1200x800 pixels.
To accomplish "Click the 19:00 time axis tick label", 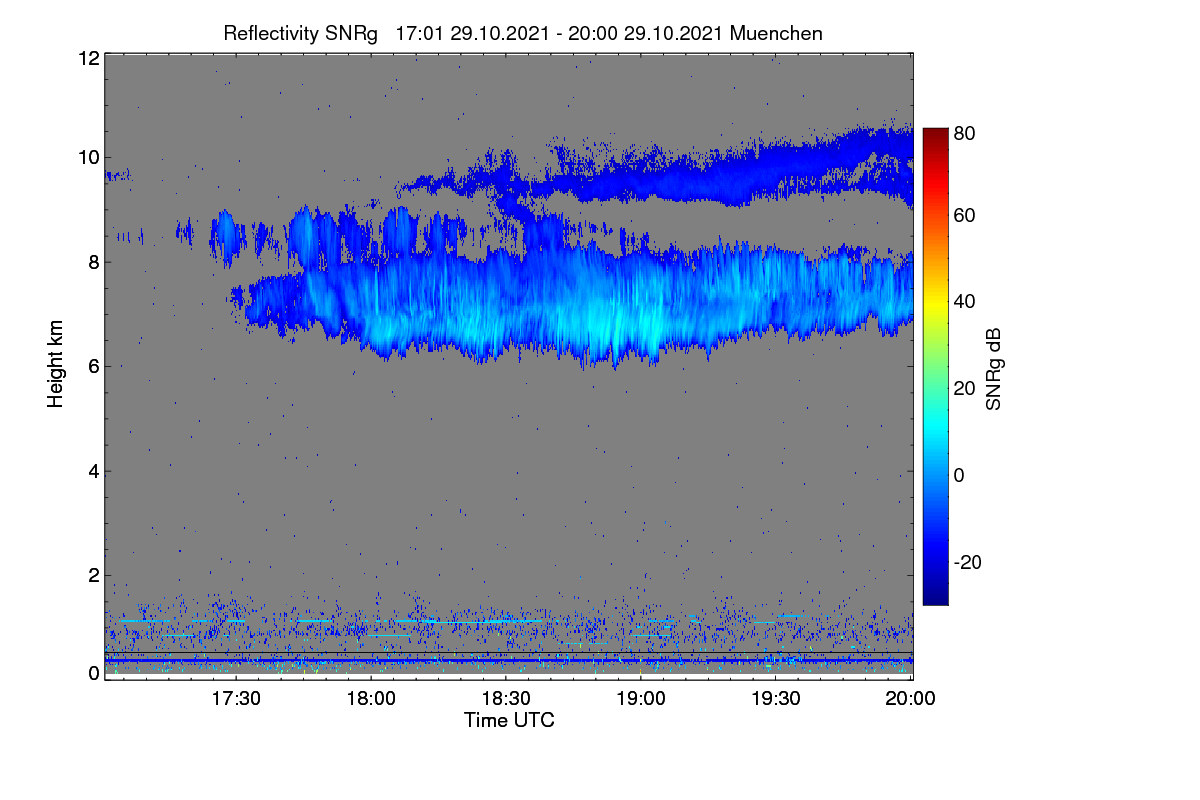I will [642, 699].
